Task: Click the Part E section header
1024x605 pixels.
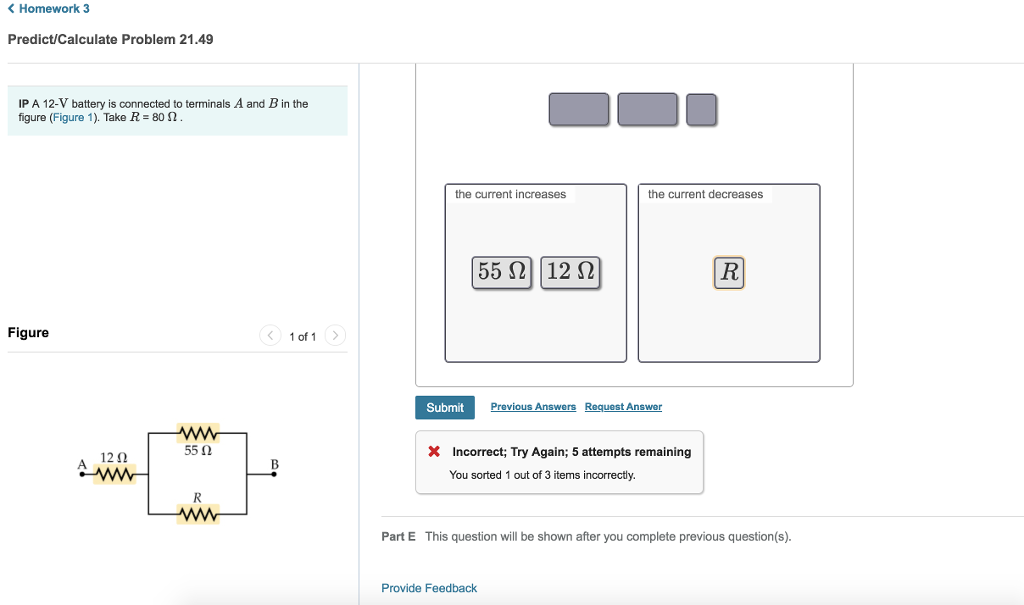Action: point(397,536)
